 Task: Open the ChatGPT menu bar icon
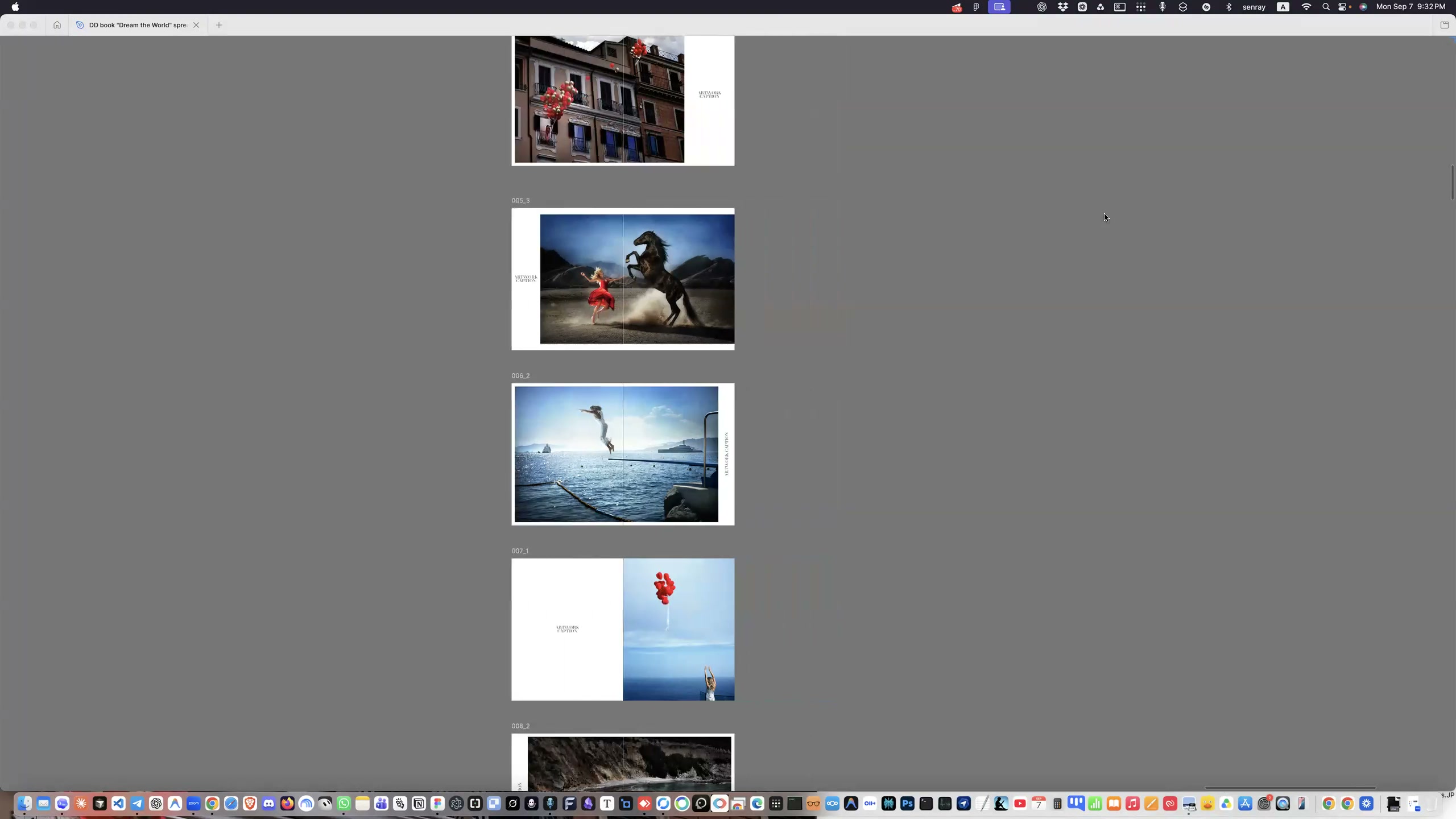[x=1041, y=7]
